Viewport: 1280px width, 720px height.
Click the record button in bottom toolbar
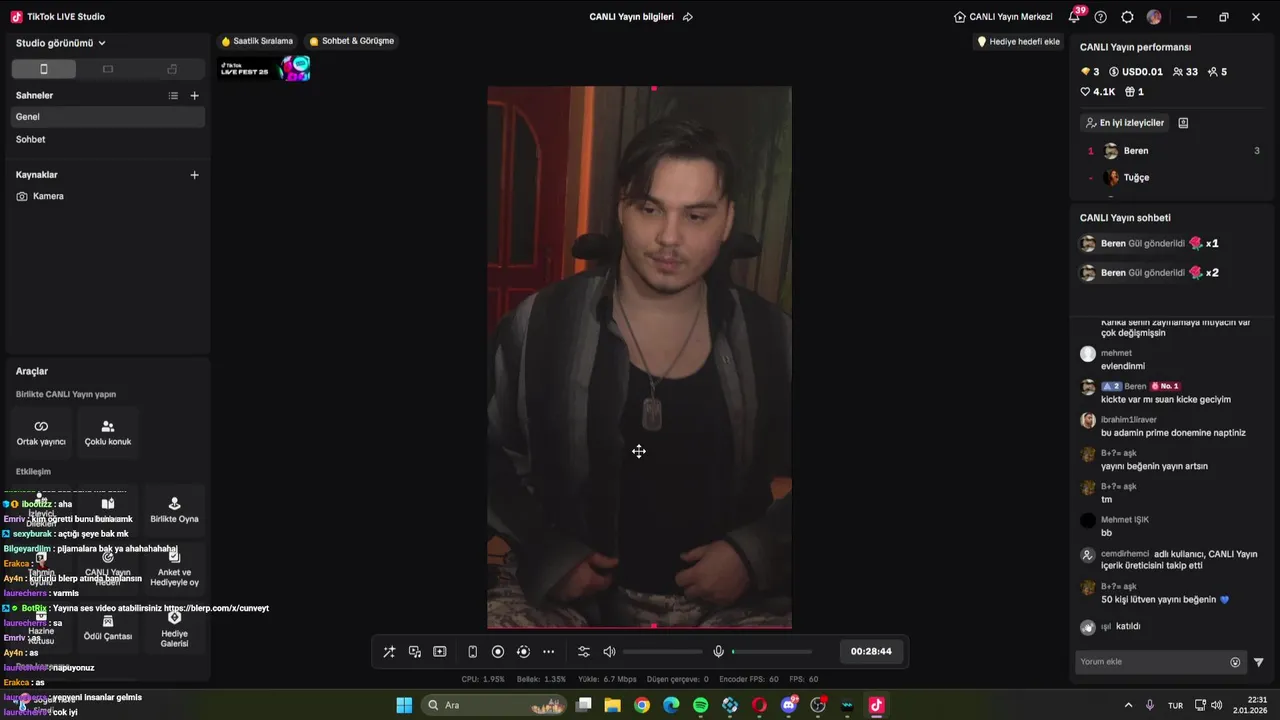click(498, 652)
